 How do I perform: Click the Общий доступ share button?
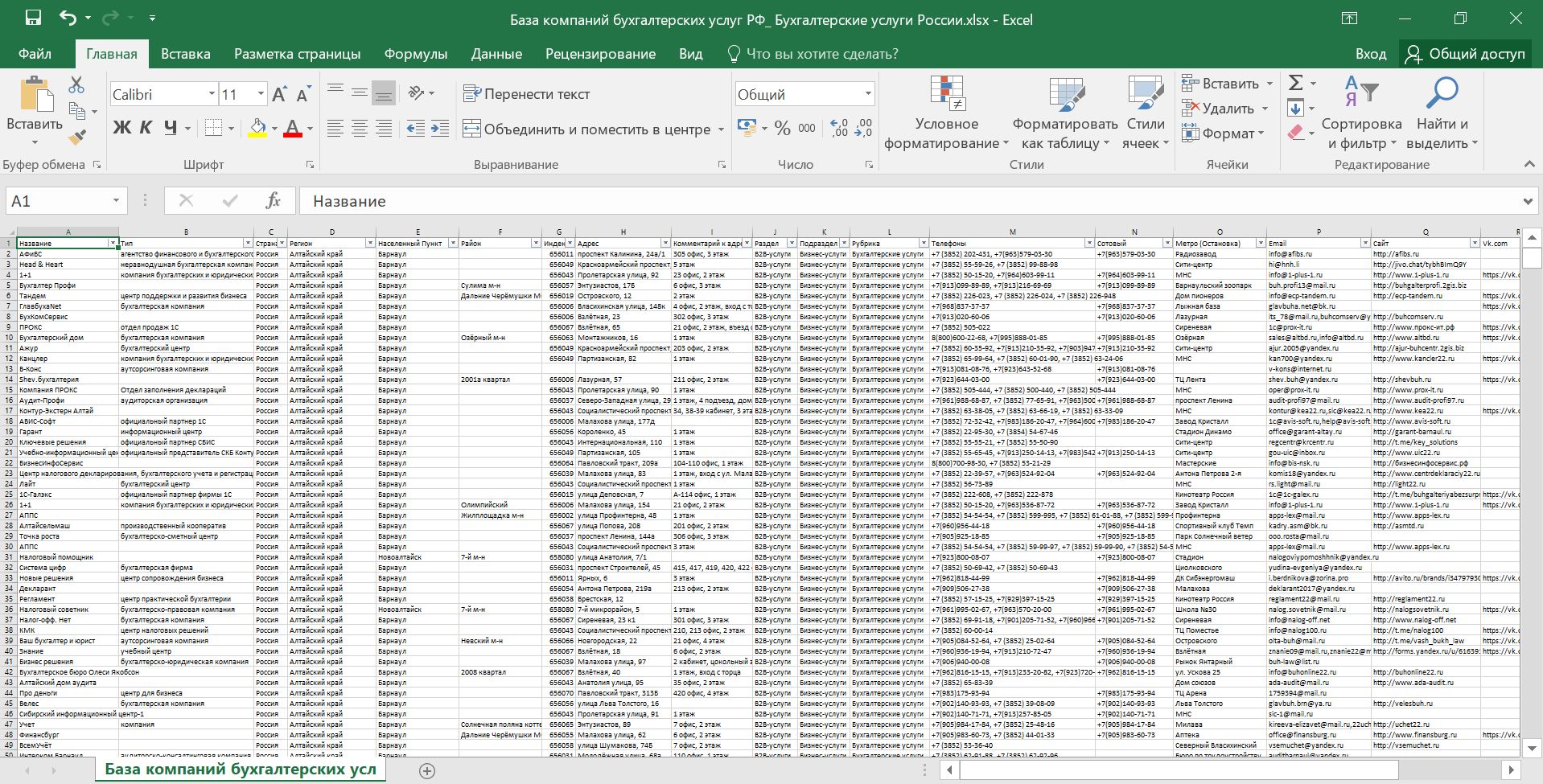pyautogui.click(x=1465, y=54)
